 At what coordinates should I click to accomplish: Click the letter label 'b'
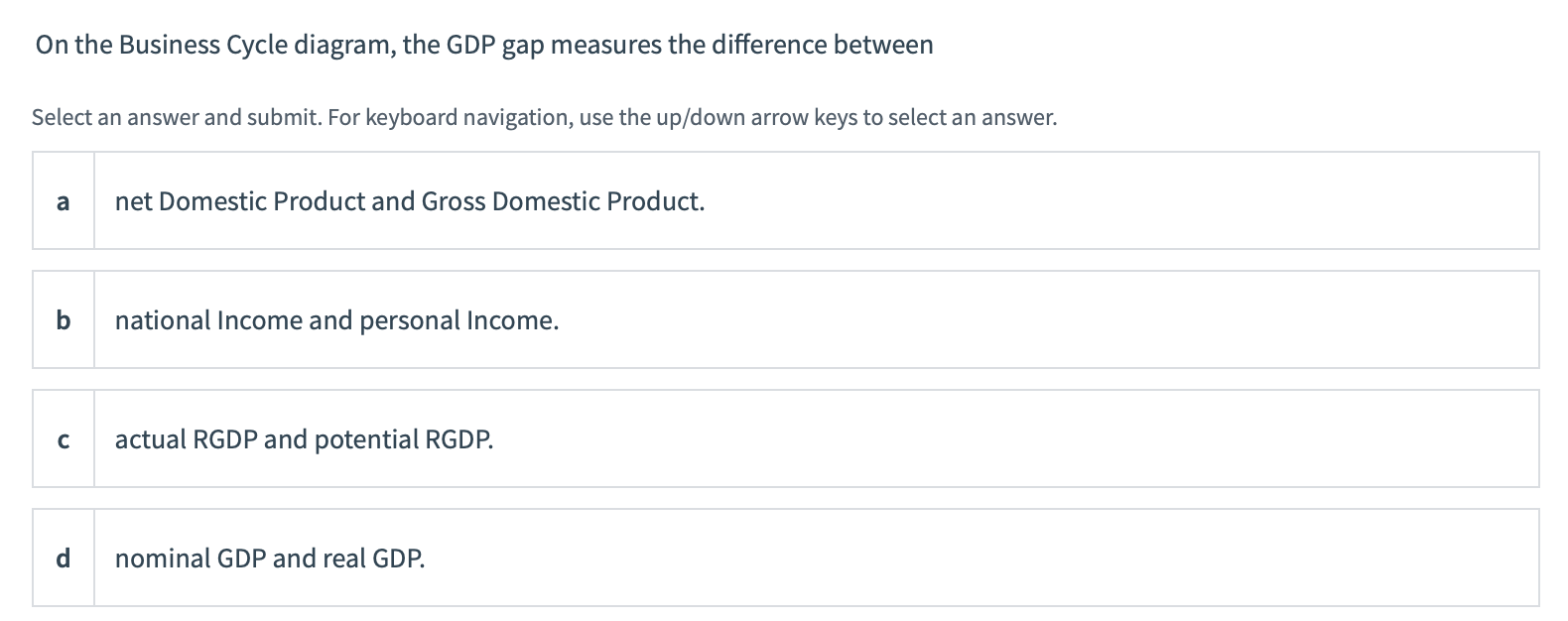pos(63,319)
